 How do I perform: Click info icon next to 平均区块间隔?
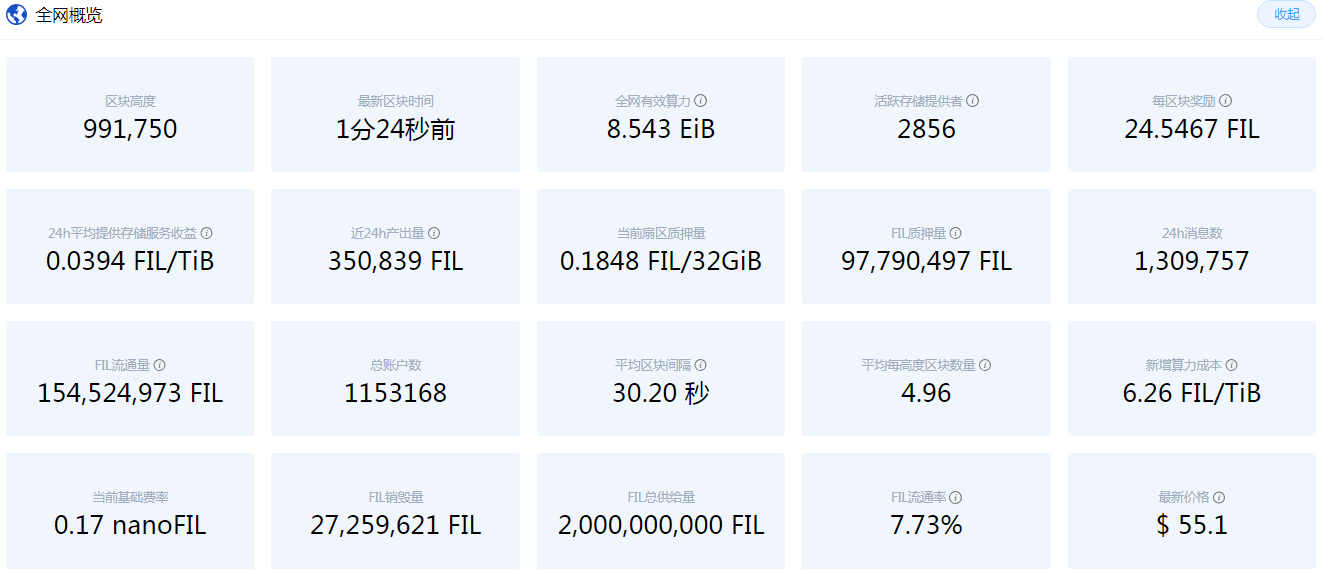pyautogui.click(x=701, y=365)
